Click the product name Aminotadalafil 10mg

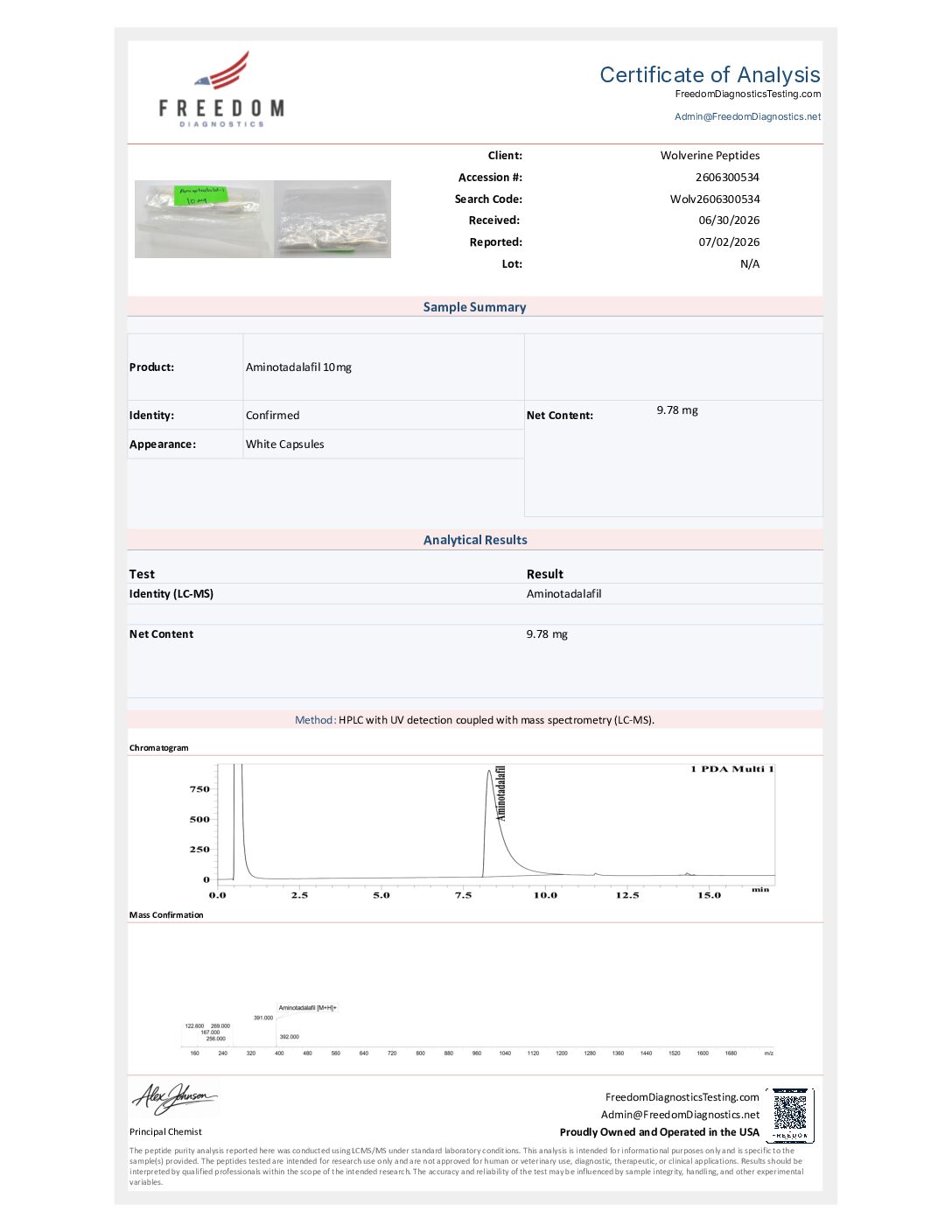[x=298, y=367]
